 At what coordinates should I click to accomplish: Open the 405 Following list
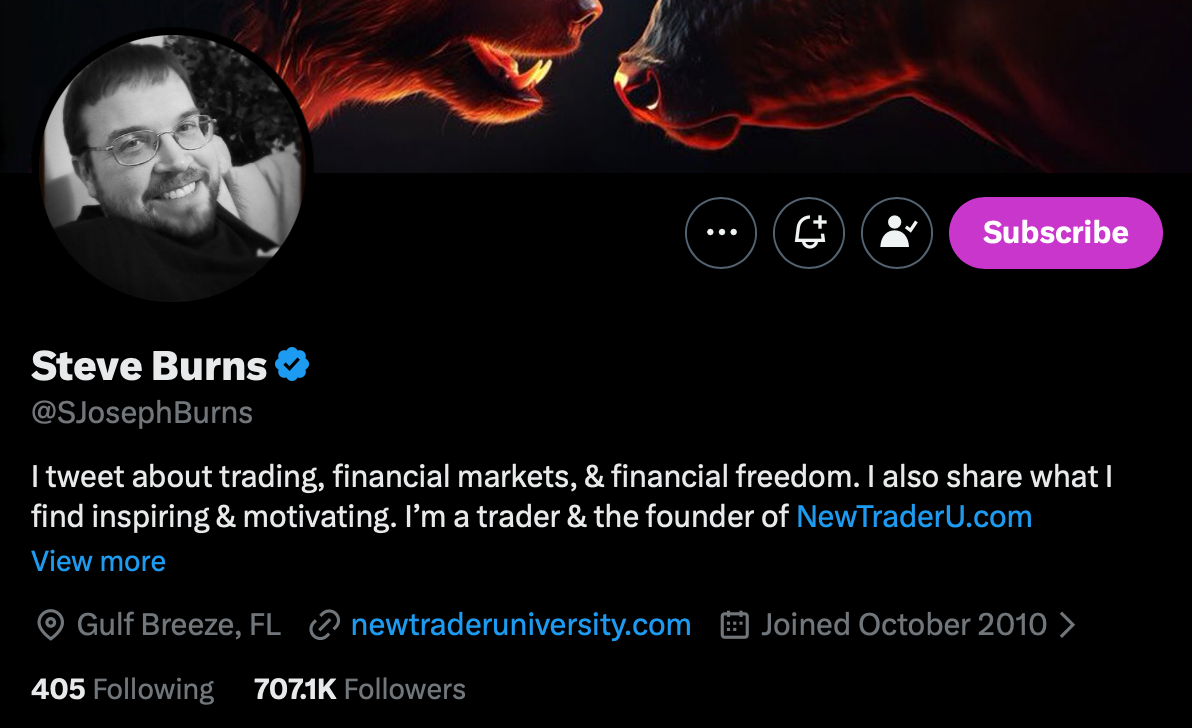(123, 689)
